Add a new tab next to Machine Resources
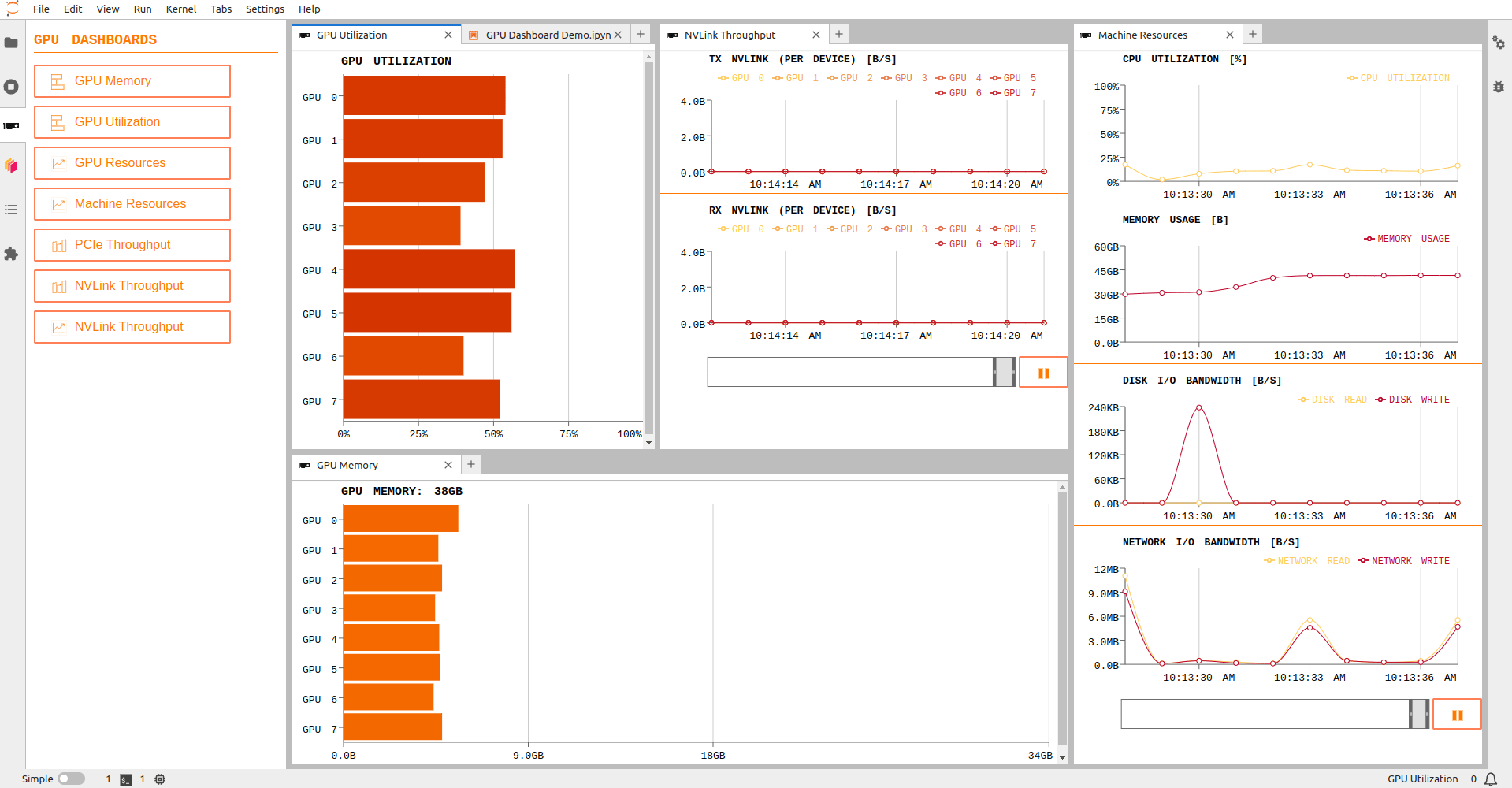Screen dimensions: 1512x788 tap(1252, 34)
